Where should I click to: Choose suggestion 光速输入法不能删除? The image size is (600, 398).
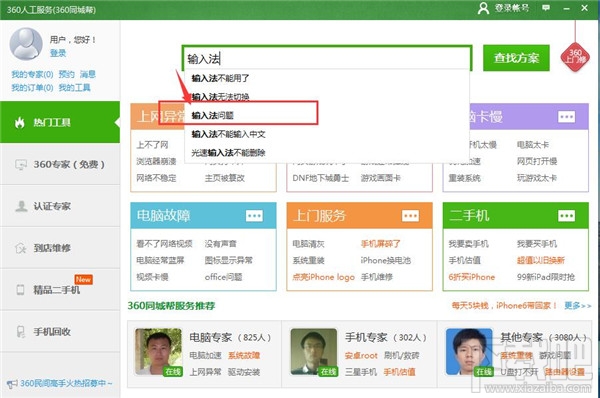(x=327, y=153)
